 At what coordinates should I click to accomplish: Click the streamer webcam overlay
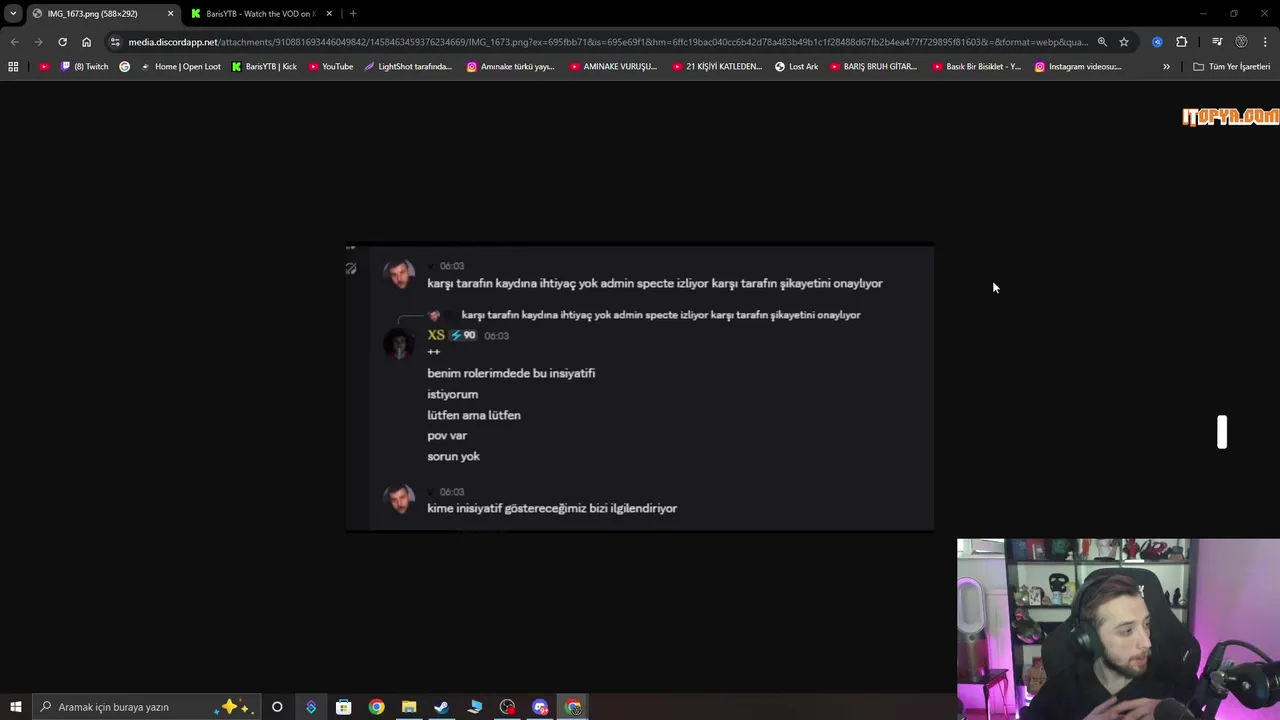[x=1118, y=629]
